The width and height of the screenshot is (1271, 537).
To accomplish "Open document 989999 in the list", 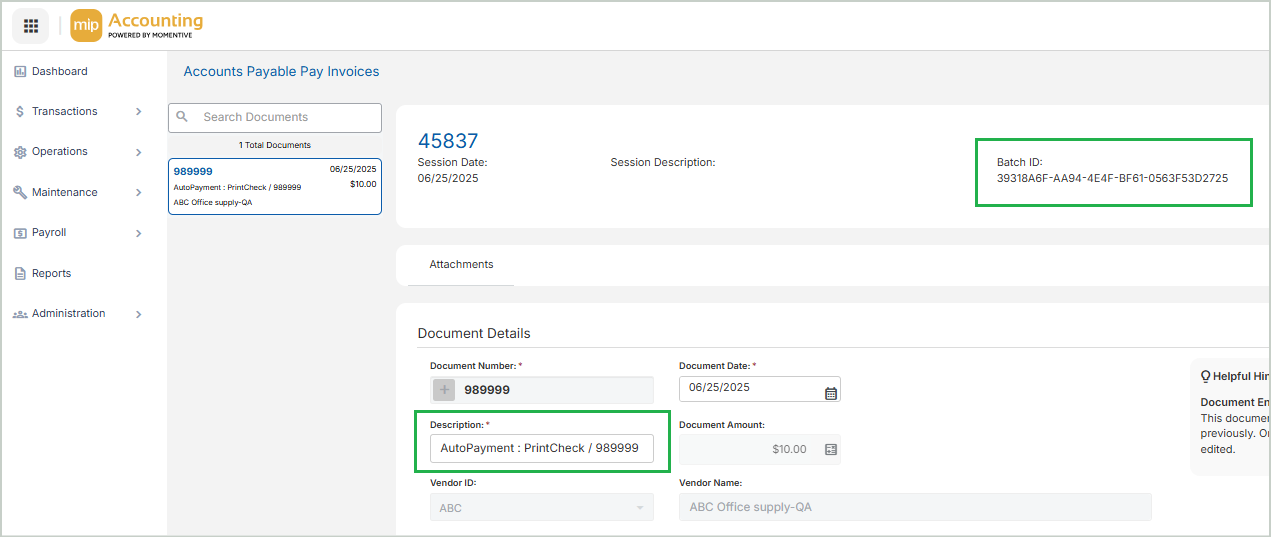I will [x=274, y=186].
